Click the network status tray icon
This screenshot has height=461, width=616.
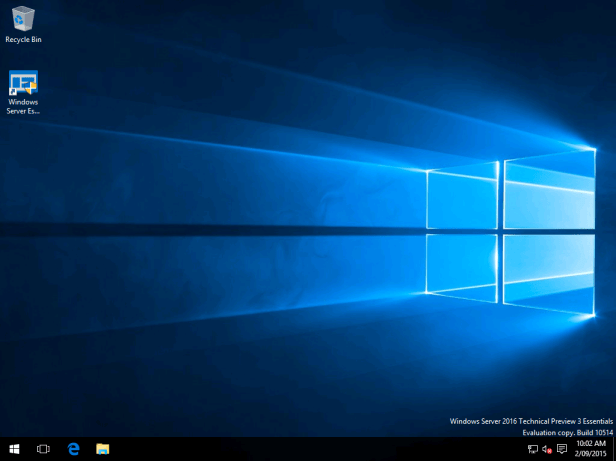pos(532,449)
